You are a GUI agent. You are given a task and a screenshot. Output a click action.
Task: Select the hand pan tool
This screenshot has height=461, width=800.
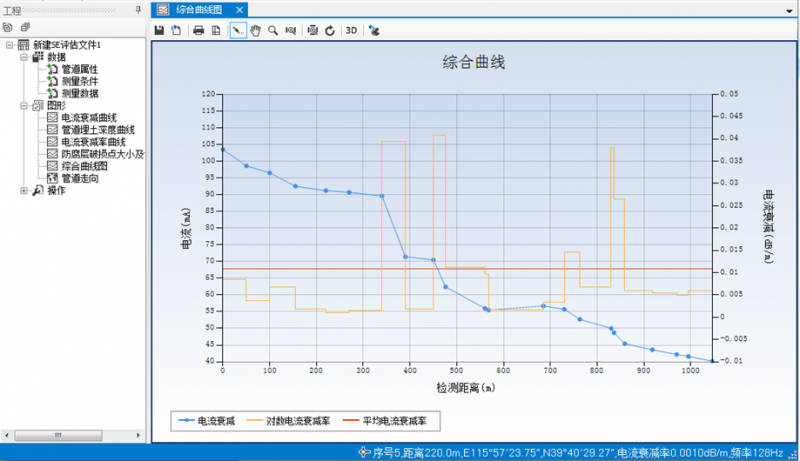255,31
